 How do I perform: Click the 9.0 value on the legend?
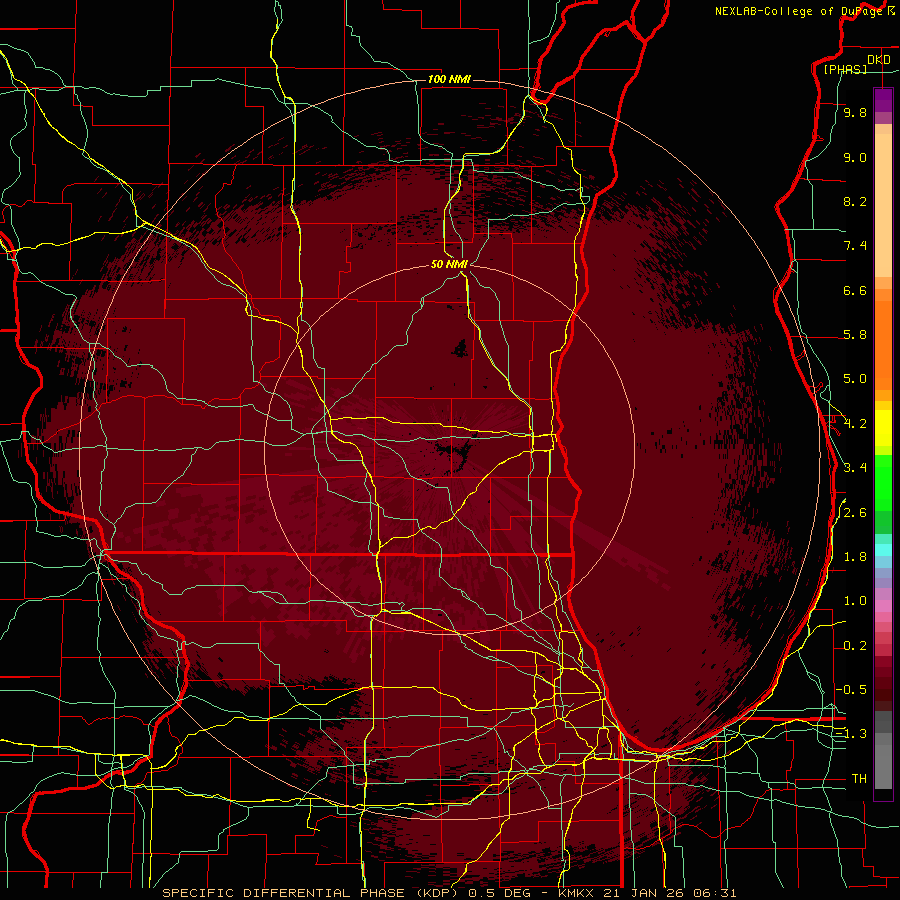(x=855, y=157)
